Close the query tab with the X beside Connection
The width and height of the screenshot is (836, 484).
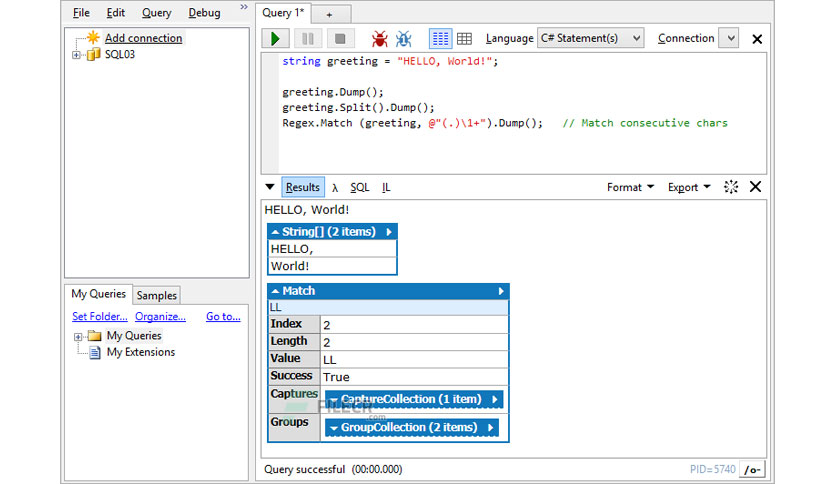757,39
